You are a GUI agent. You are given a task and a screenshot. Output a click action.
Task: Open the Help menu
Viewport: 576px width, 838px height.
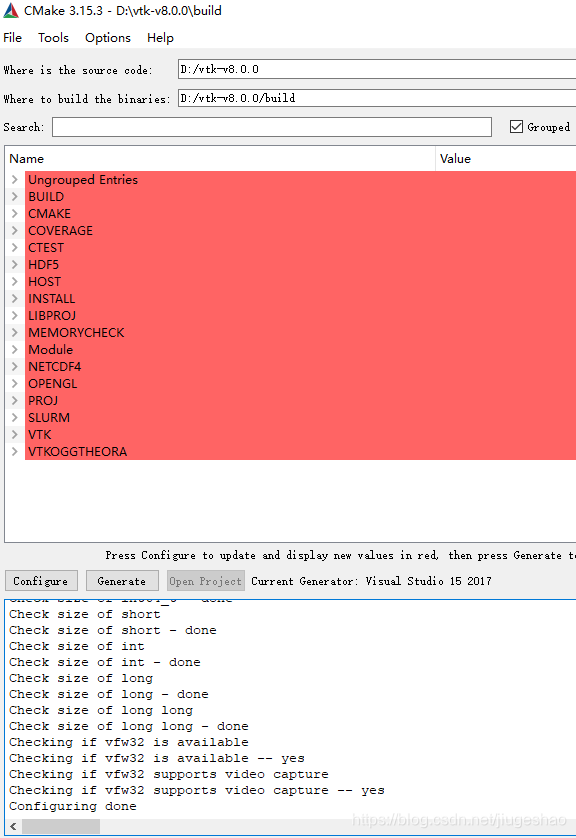point(160,38)
